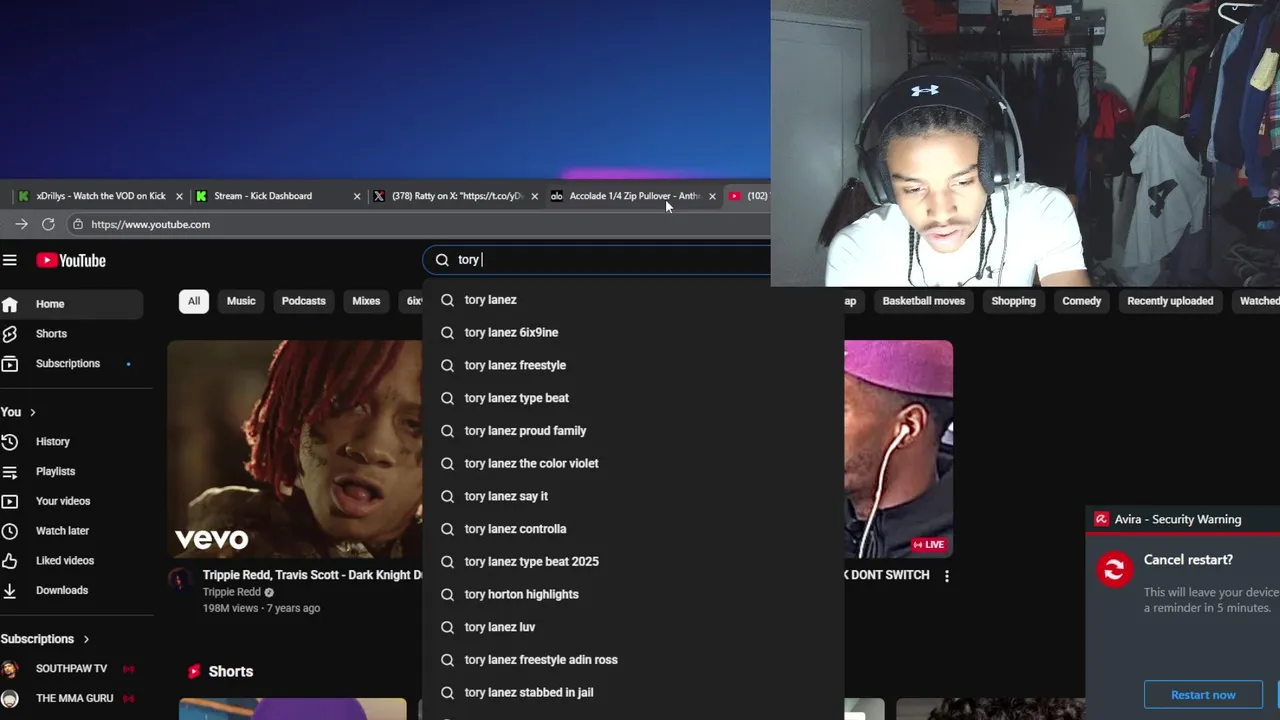Image resolution: width=1280 pixels, height=720 pixels.
Task: Open the three-dot menu beside DONT SWITCH video
Action: (946, 575)
